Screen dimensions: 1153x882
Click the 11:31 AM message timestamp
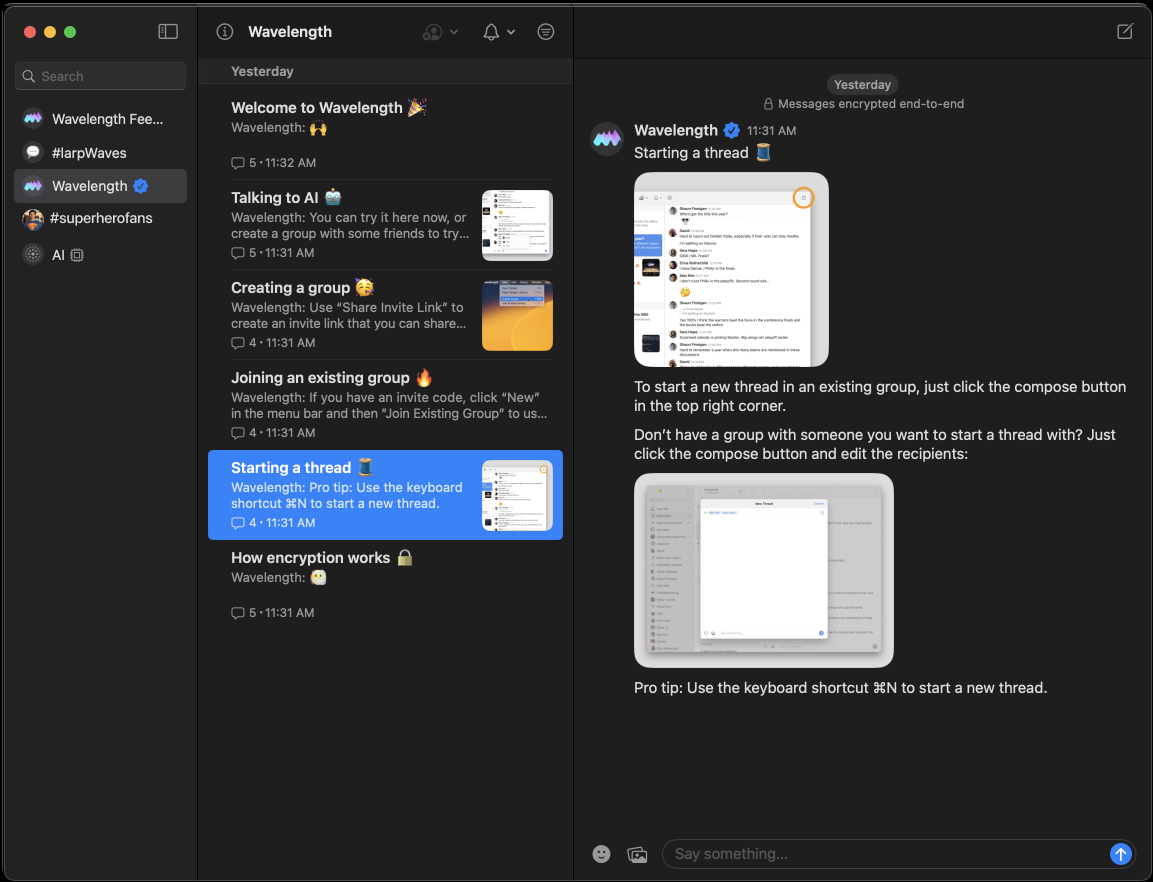(x=771, y=131)
